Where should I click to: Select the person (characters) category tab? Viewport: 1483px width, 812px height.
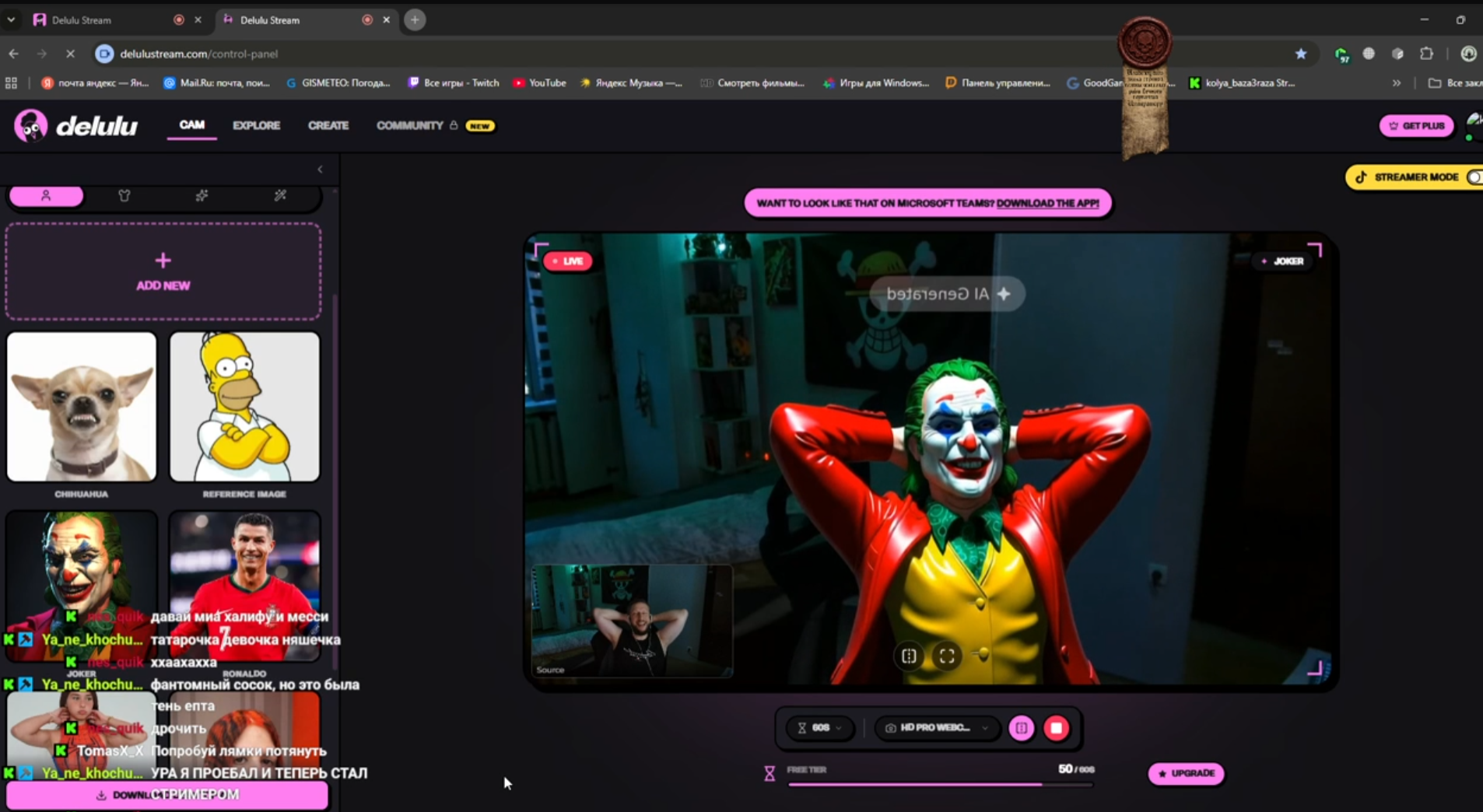[46, 196]
